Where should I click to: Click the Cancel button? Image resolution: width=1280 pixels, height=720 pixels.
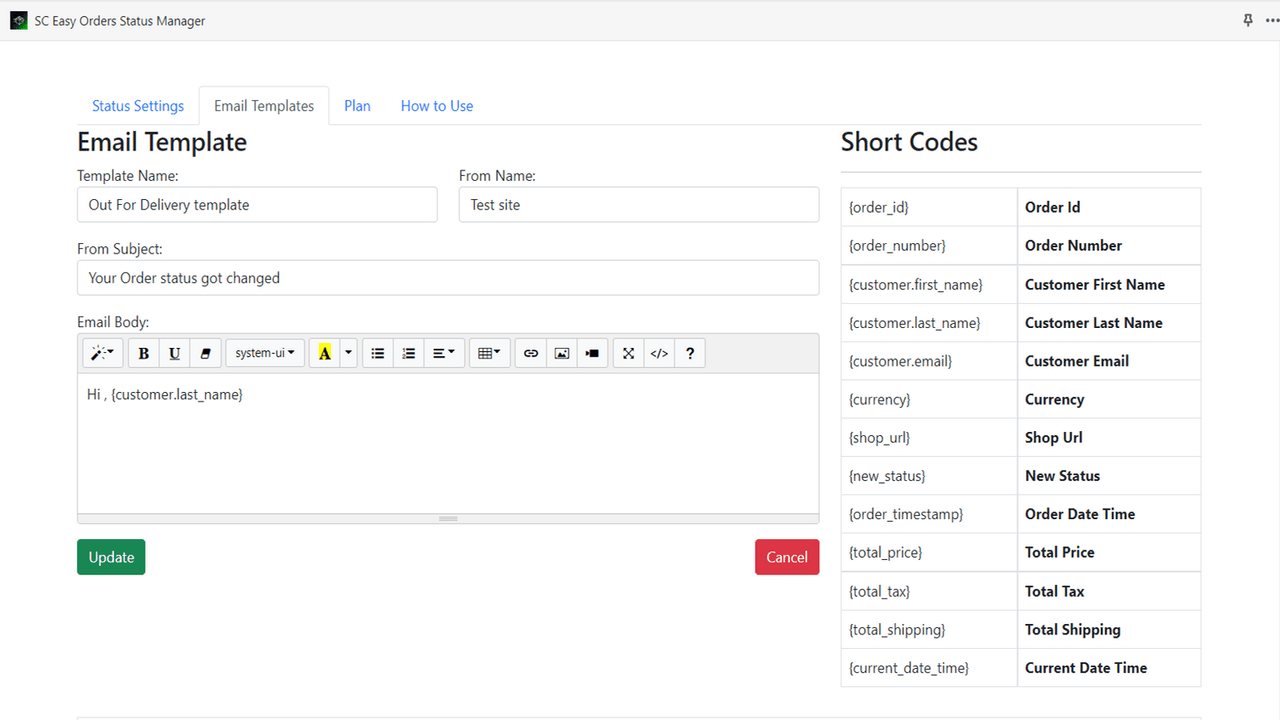point(787,557)
